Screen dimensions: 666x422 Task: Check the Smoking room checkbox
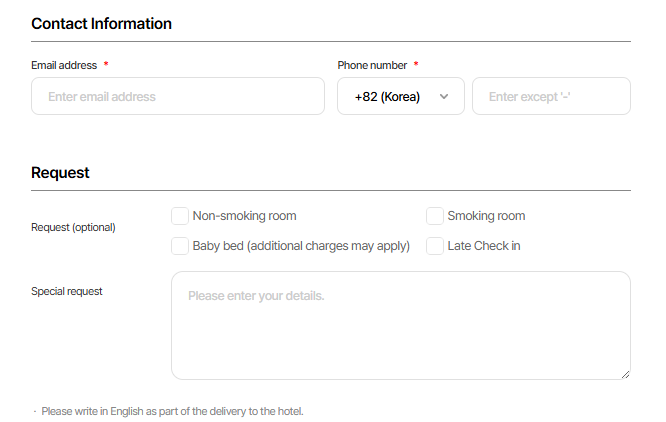[x=435, y=216]
